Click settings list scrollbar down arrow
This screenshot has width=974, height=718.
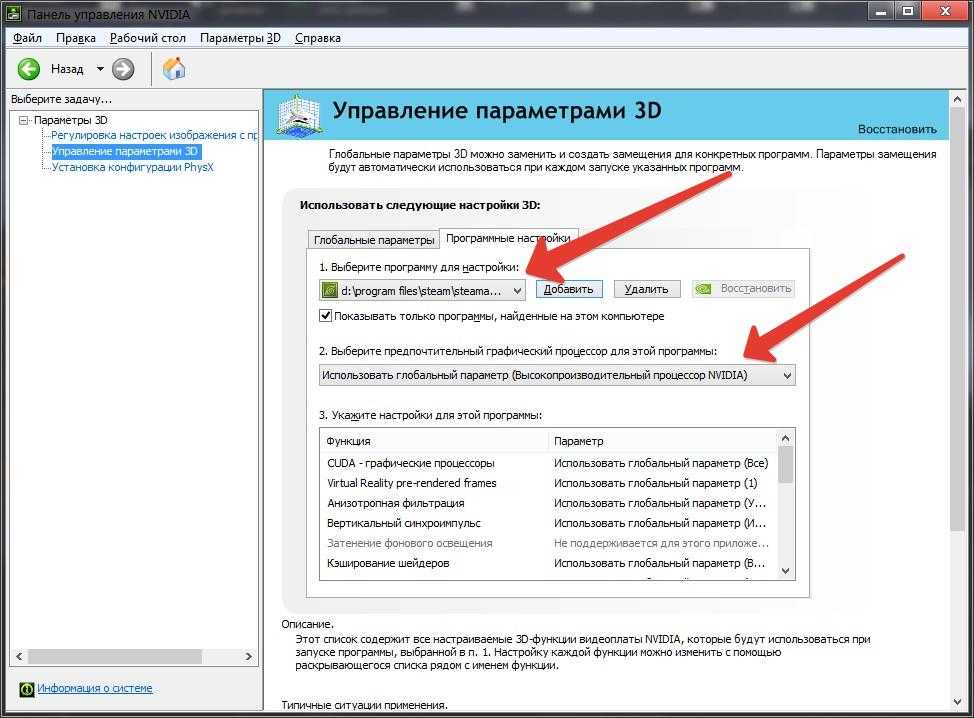click(x=785, y=571)
